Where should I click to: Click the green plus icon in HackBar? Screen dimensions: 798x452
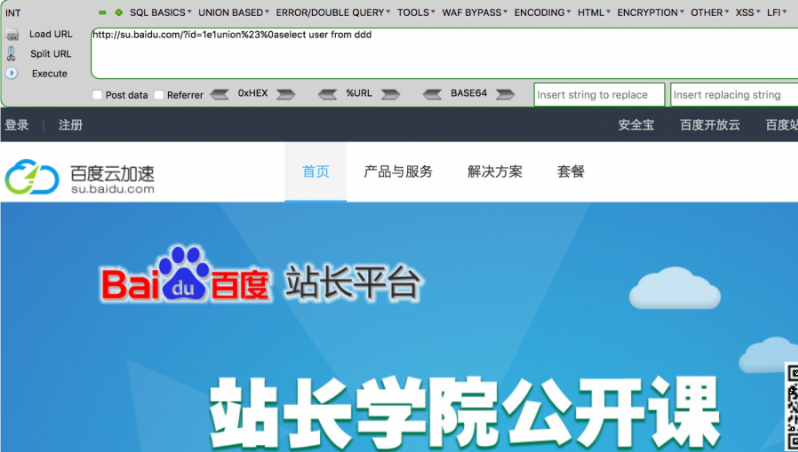[119, 12]
